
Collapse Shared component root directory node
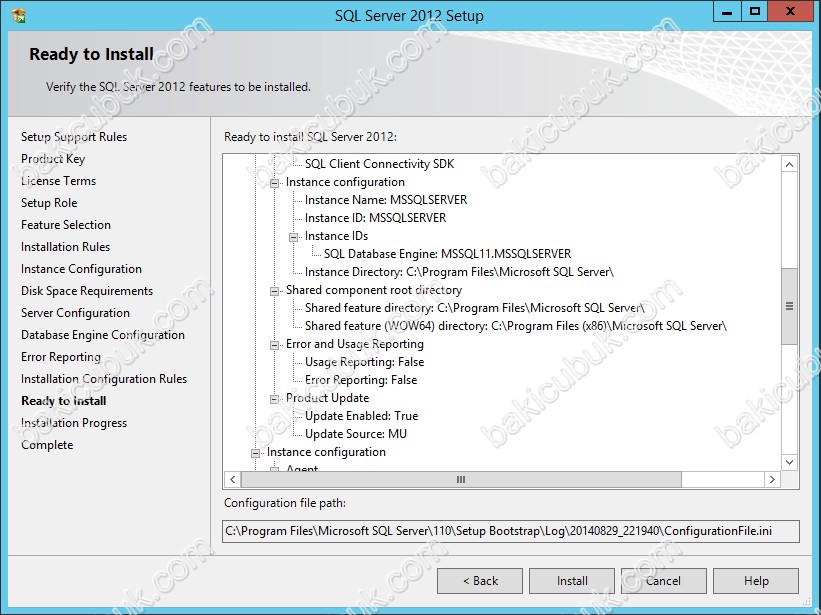click(x=274, y=291)
